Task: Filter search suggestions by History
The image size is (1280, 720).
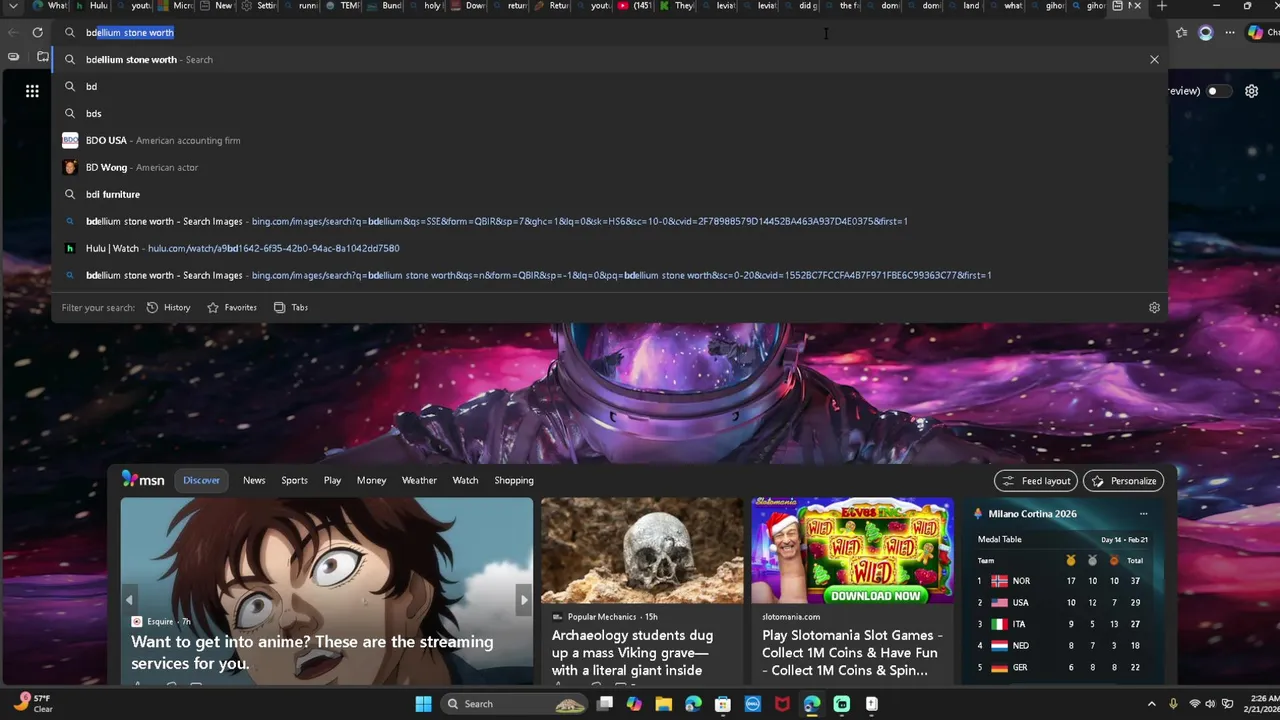Action: tap(168, 307)
